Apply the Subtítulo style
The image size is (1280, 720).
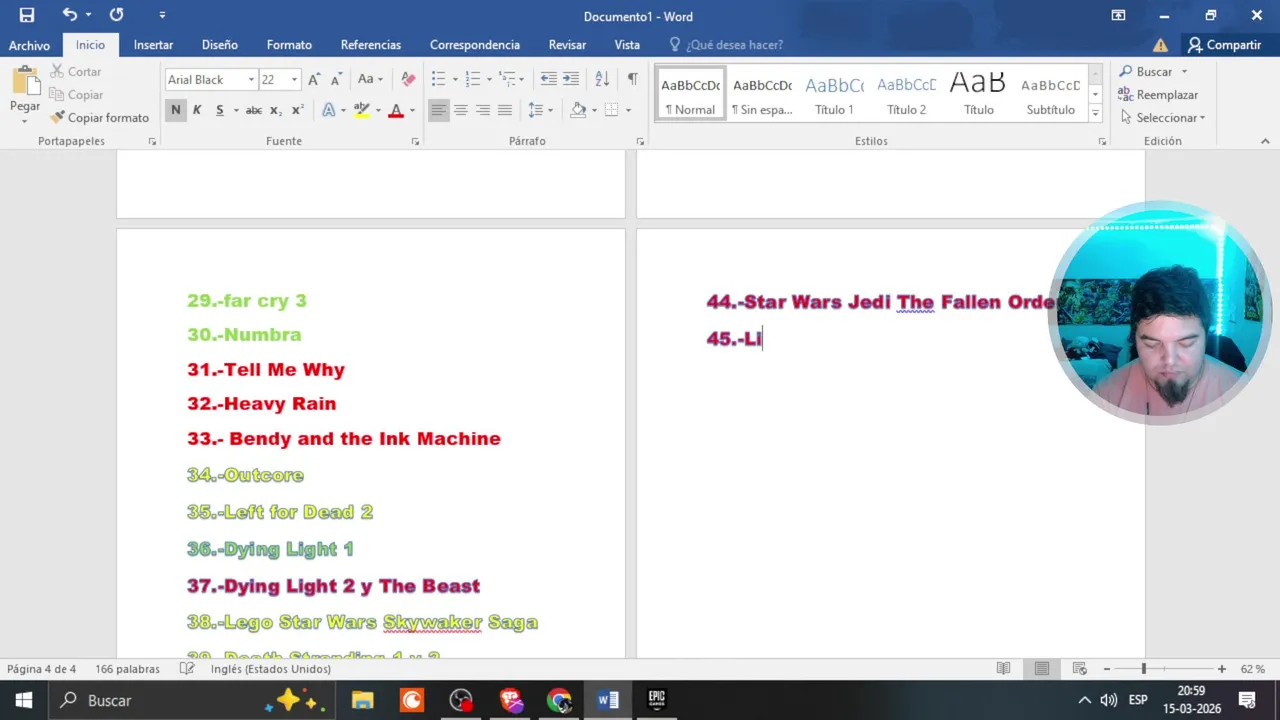click(1050, 95)
